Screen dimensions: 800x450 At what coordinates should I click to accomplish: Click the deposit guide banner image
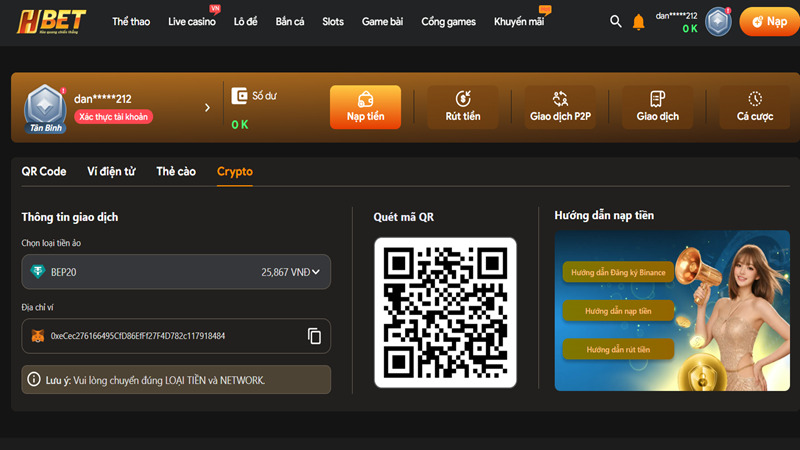(x=672, y=311)
